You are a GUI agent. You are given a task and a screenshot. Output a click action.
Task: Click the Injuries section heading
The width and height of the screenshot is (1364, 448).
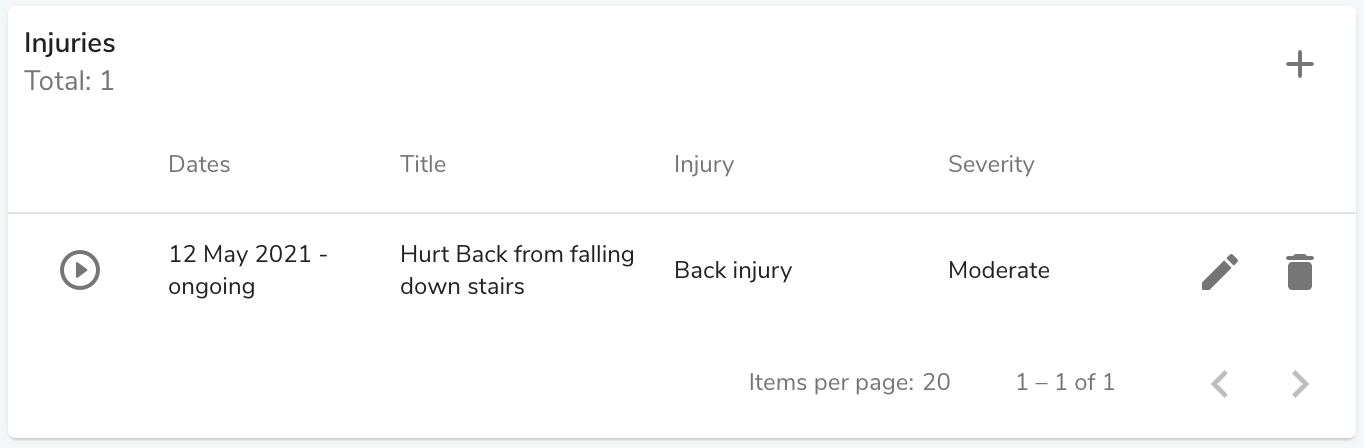coord(70,44)
